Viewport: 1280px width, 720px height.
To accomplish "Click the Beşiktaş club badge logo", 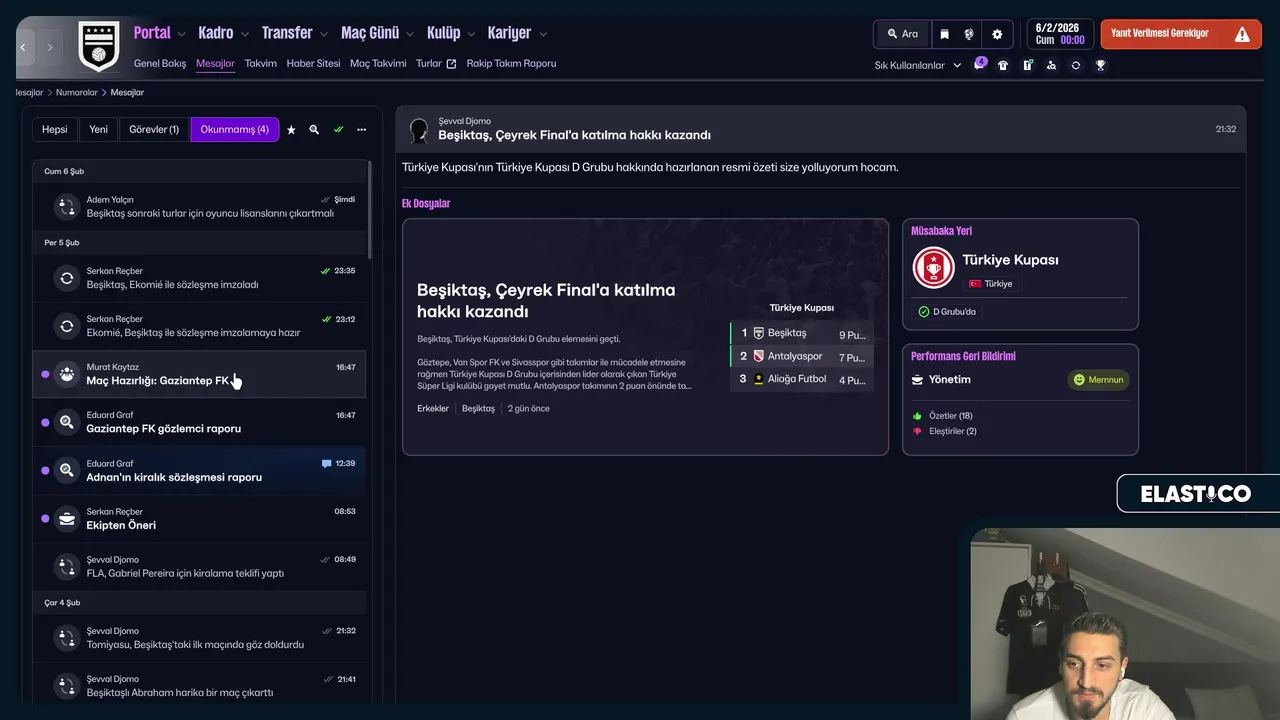I will pos(98,47).
